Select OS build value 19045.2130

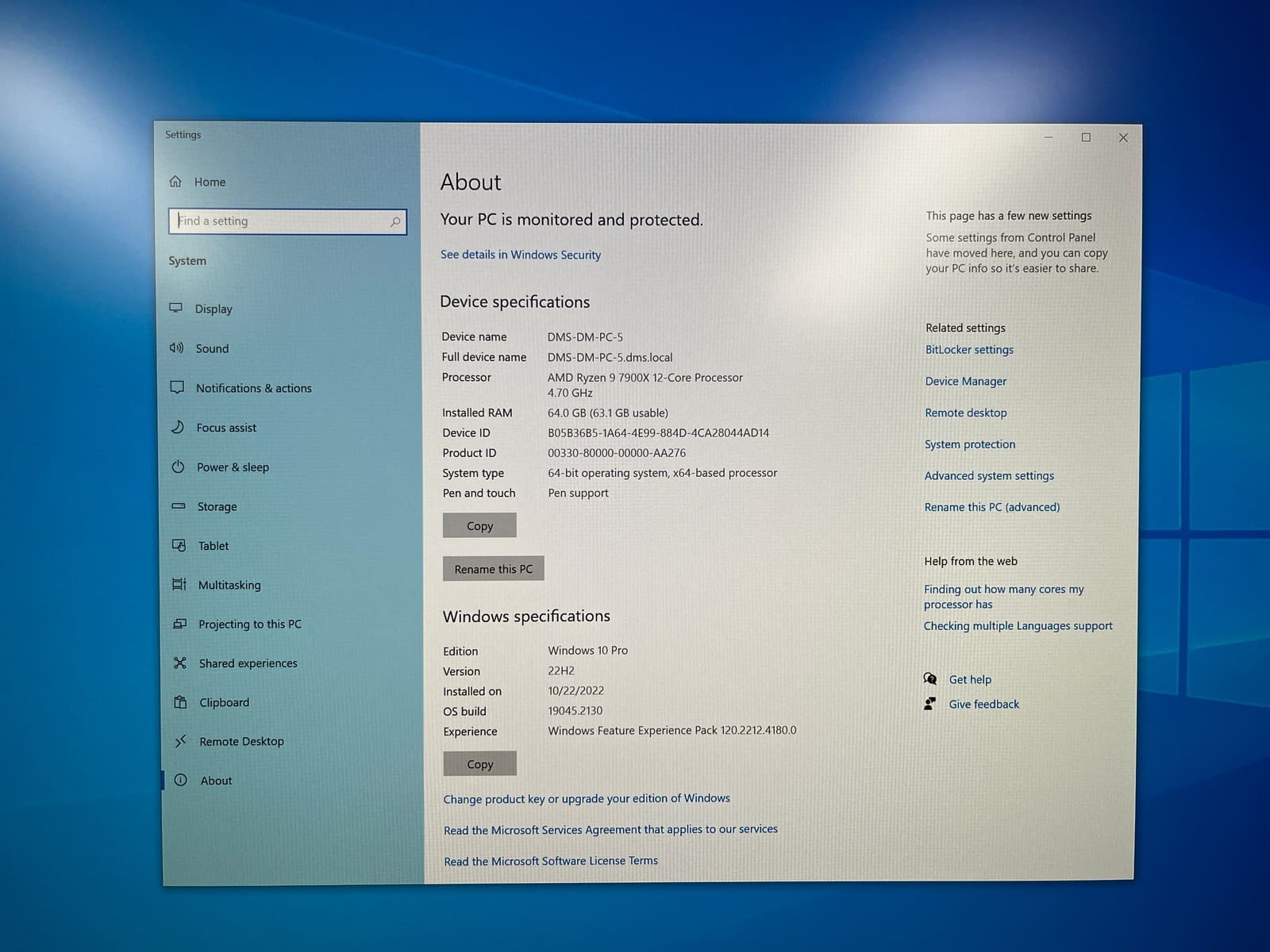click(575, 711)
